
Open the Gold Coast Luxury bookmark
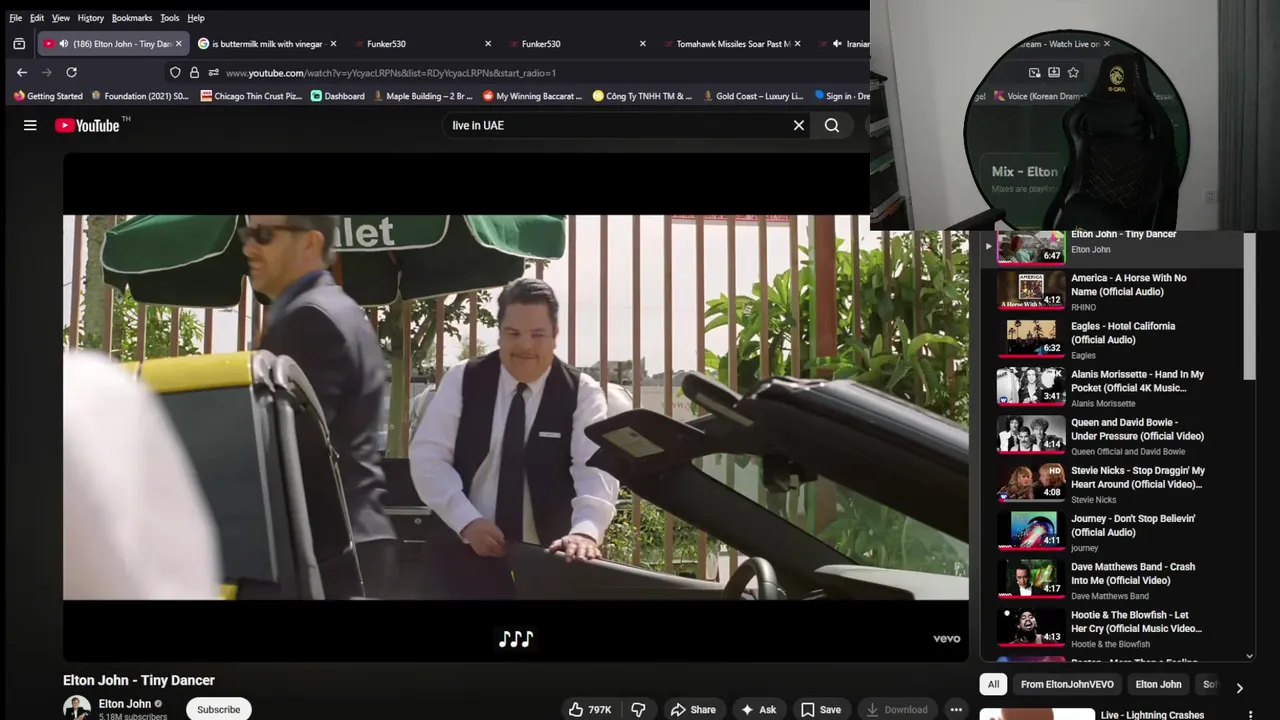pyautogui.click(x=752, y=96)
